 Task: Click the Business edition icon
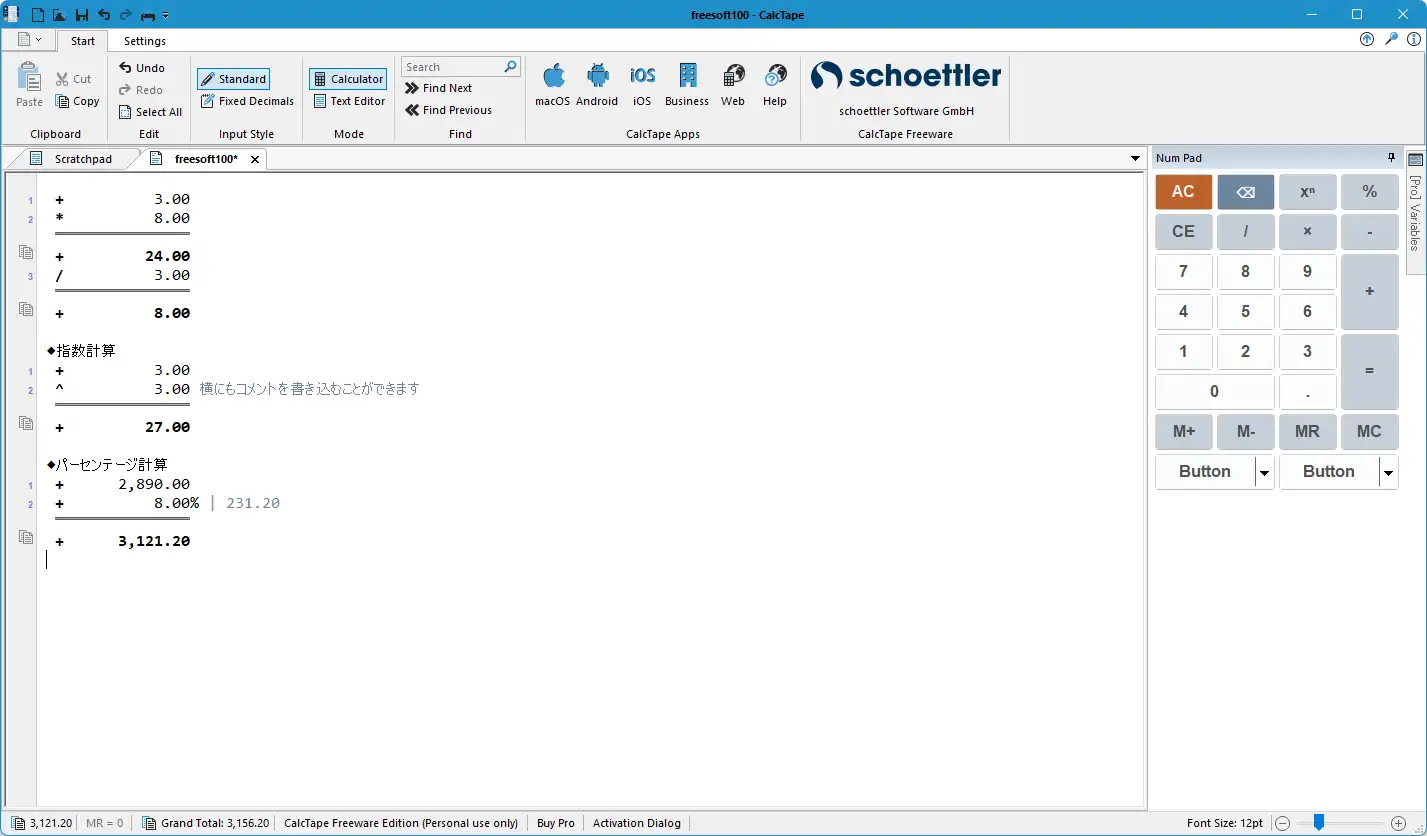click(686, 77)
